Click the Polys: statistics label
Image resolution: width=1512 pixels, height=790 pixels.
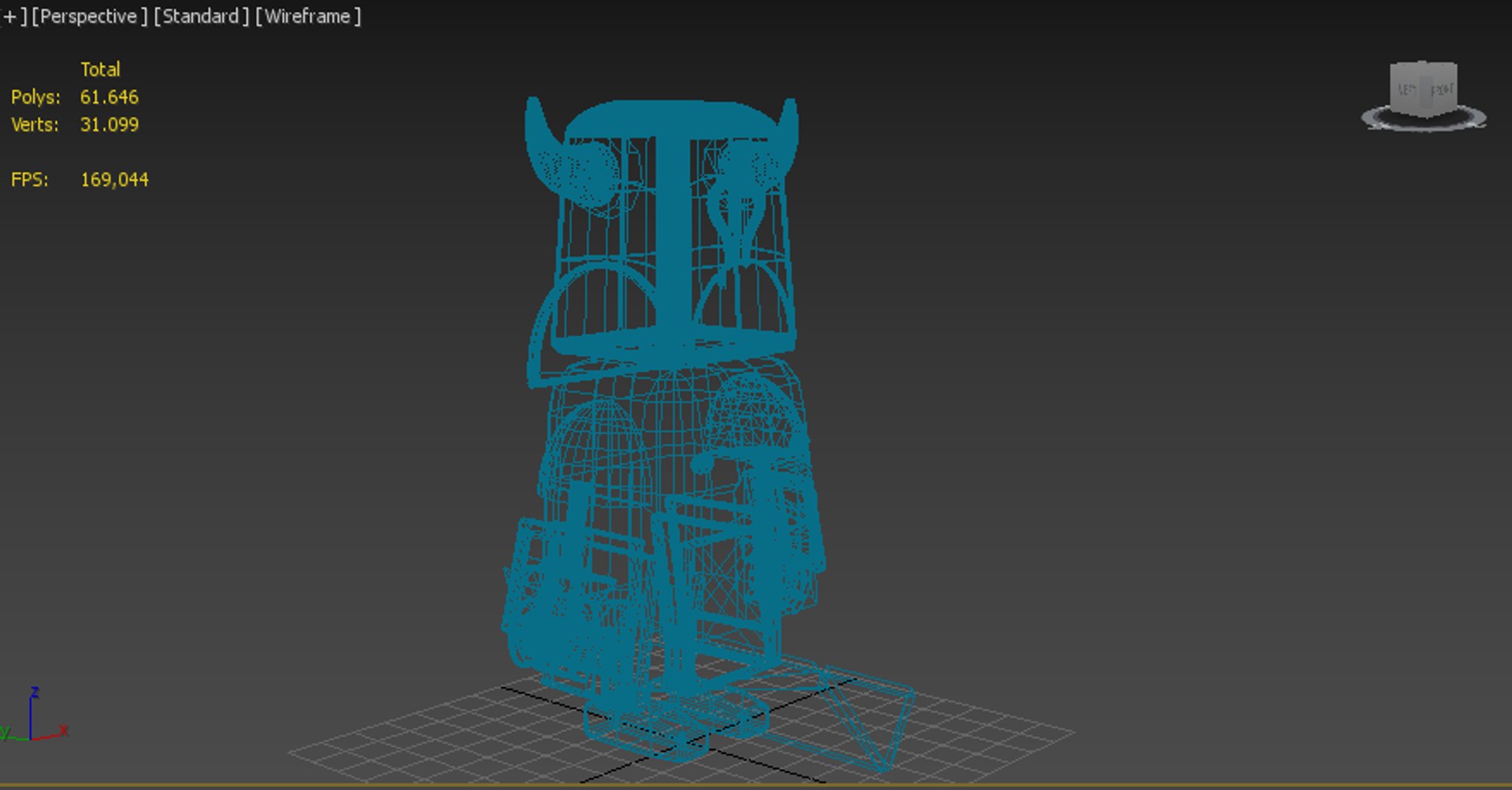[x=35, y=97]
